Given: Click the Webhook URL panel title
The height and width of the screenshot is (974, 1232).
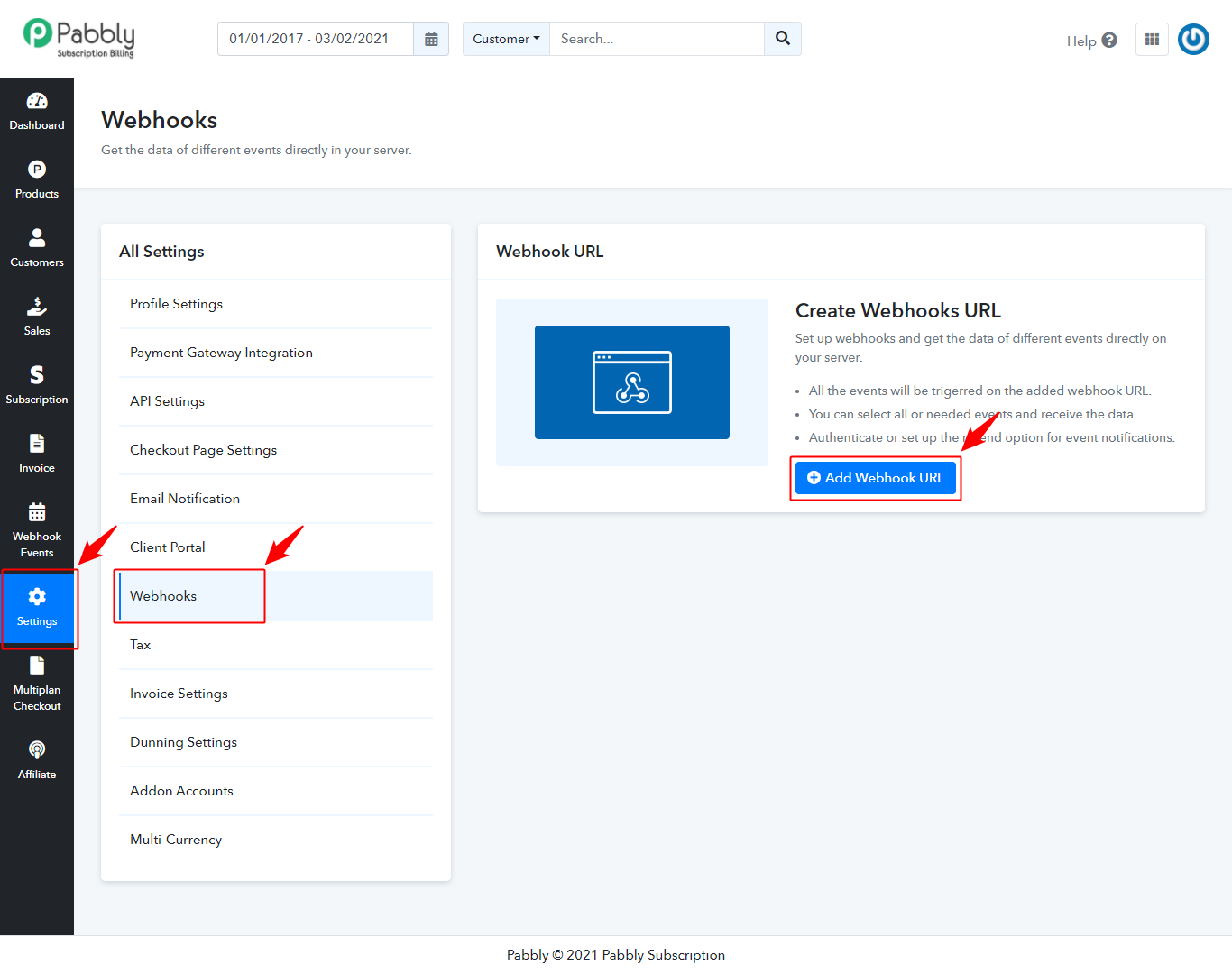Looking at the screenshot, I should coord(550,252).
